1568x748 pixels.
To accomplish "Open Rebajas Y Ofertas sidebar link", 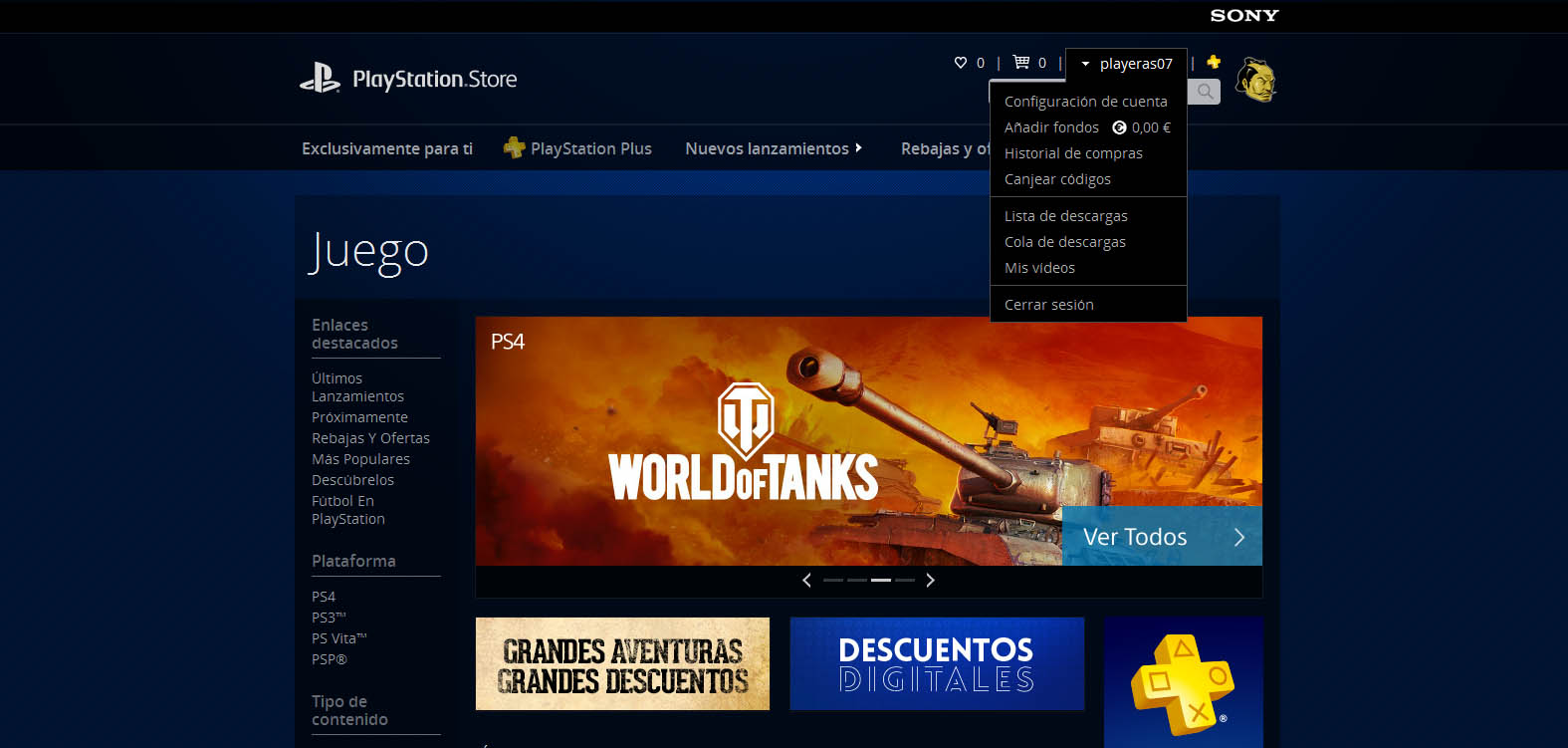I will point(370,438).
